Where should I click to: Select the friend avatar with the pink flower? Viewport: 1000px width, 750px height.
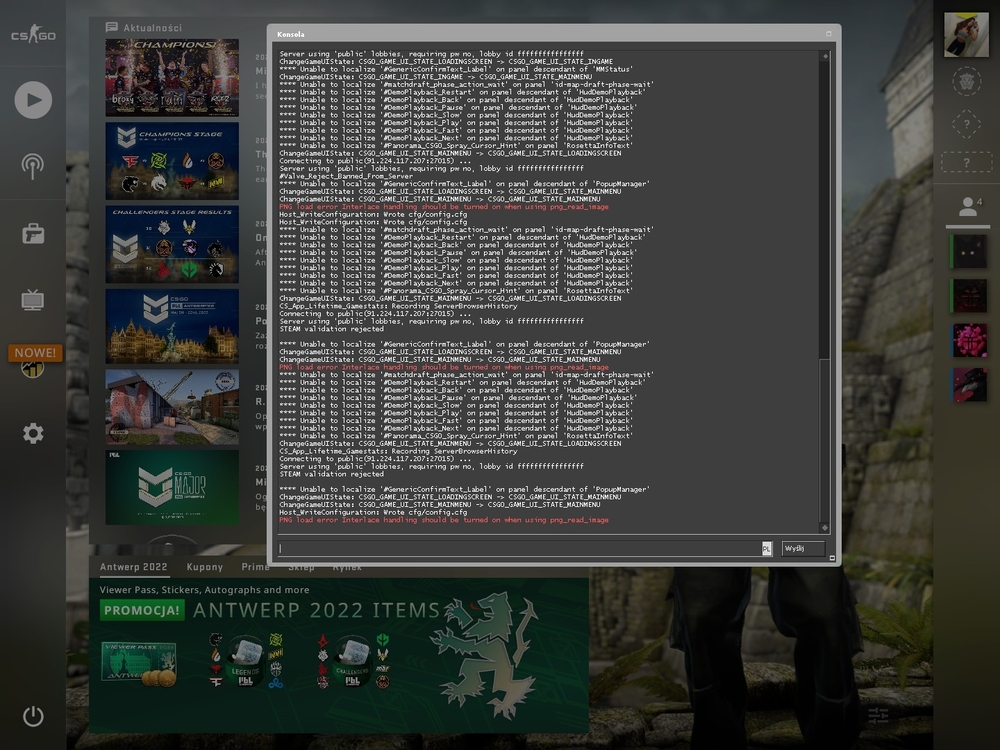pos(969,340)
